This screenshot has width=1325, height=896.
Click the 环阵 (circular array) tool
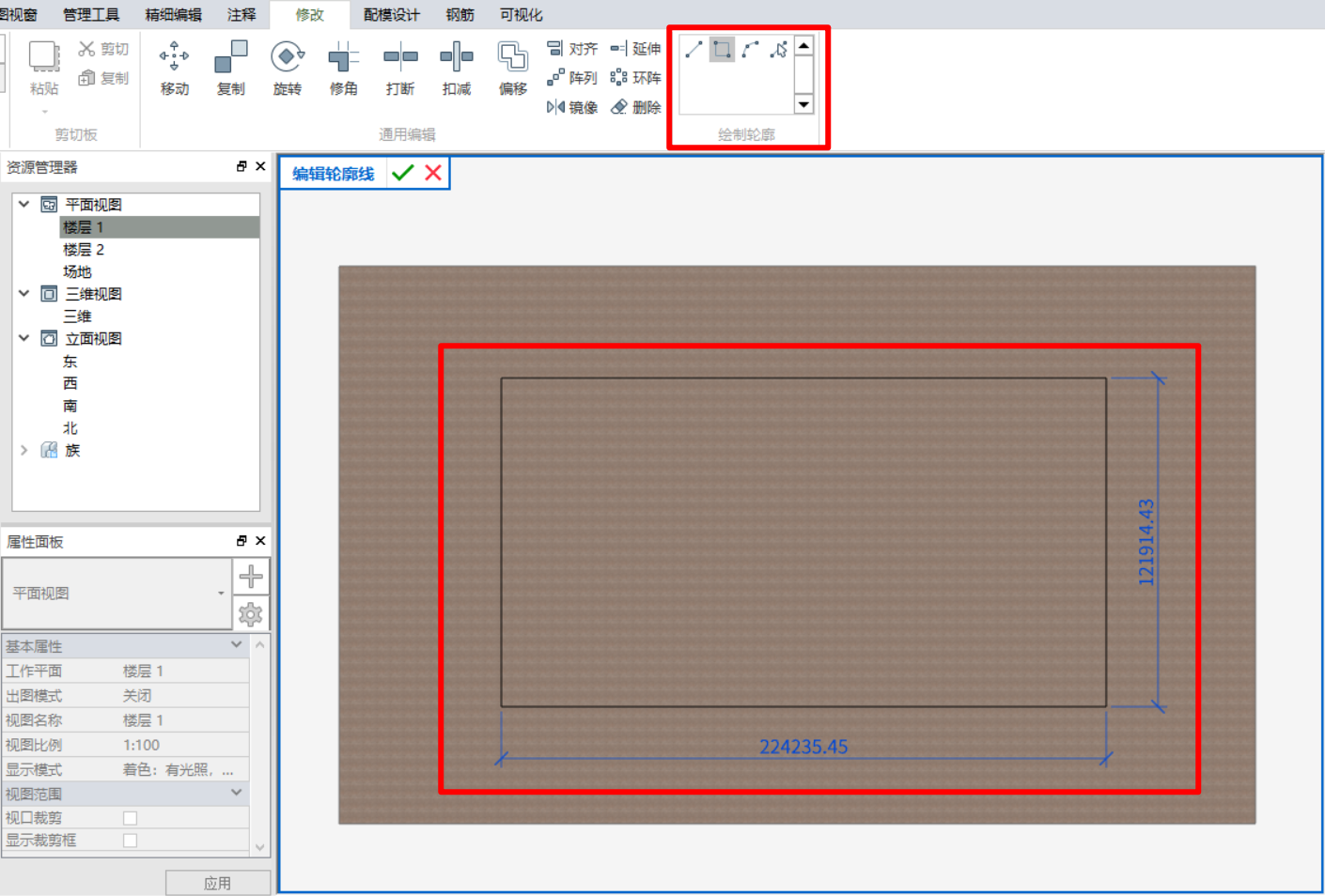click(636, 78)
